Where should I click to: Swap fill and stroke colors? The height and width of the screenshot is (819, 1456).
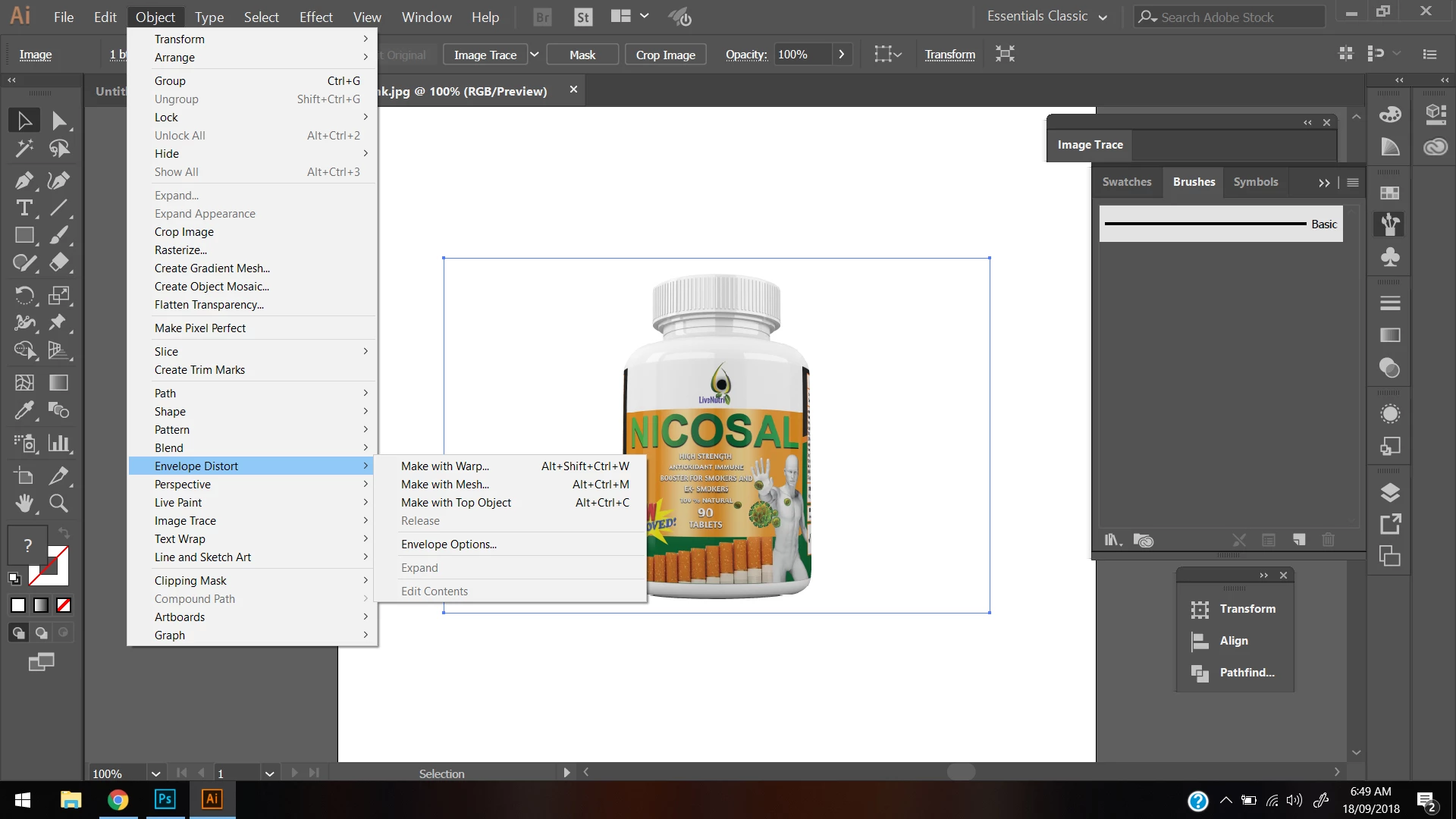(64, 532)
